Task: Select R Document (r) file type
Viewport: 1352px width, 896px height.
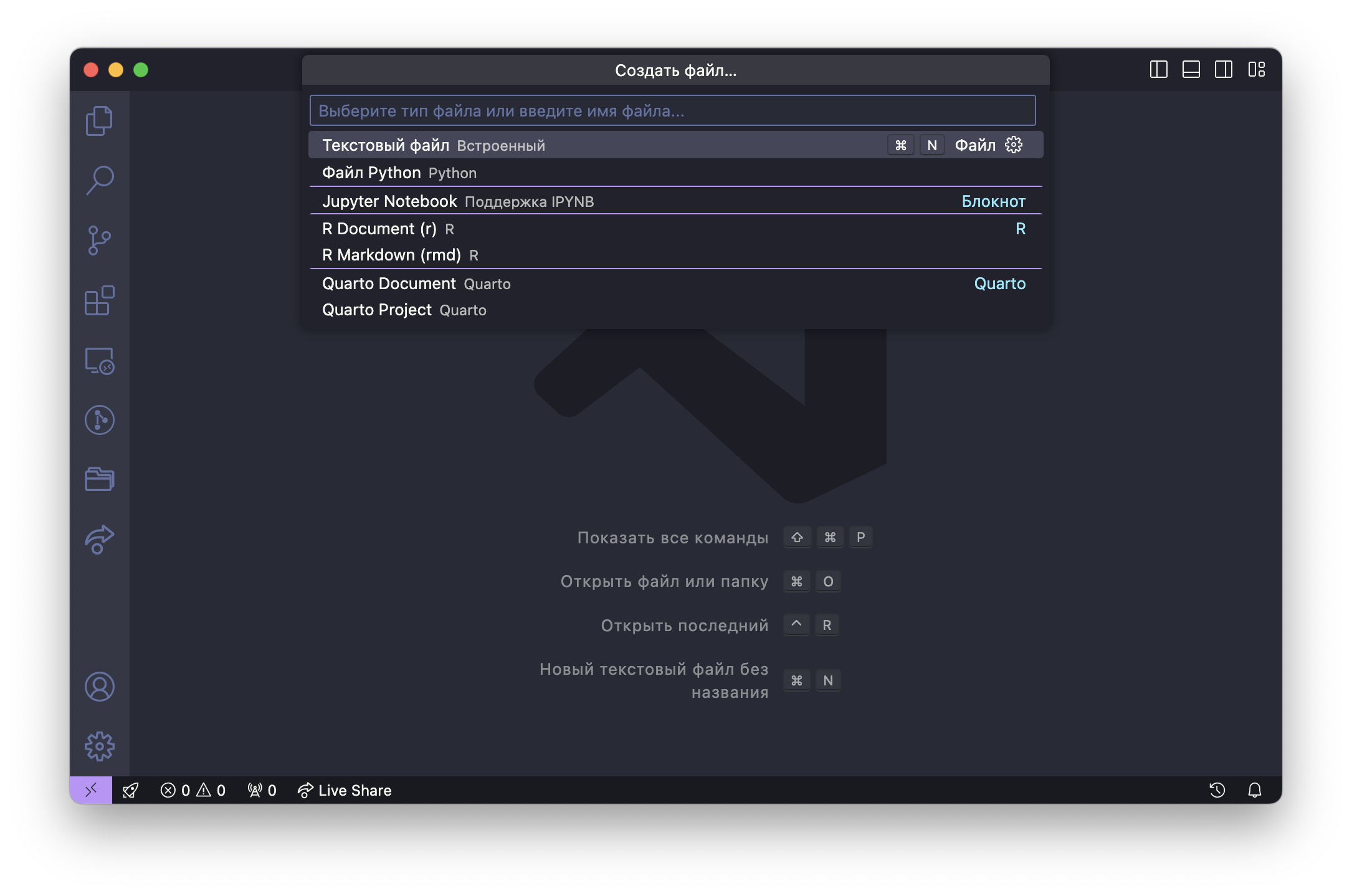Action: [x=676, y=229]
